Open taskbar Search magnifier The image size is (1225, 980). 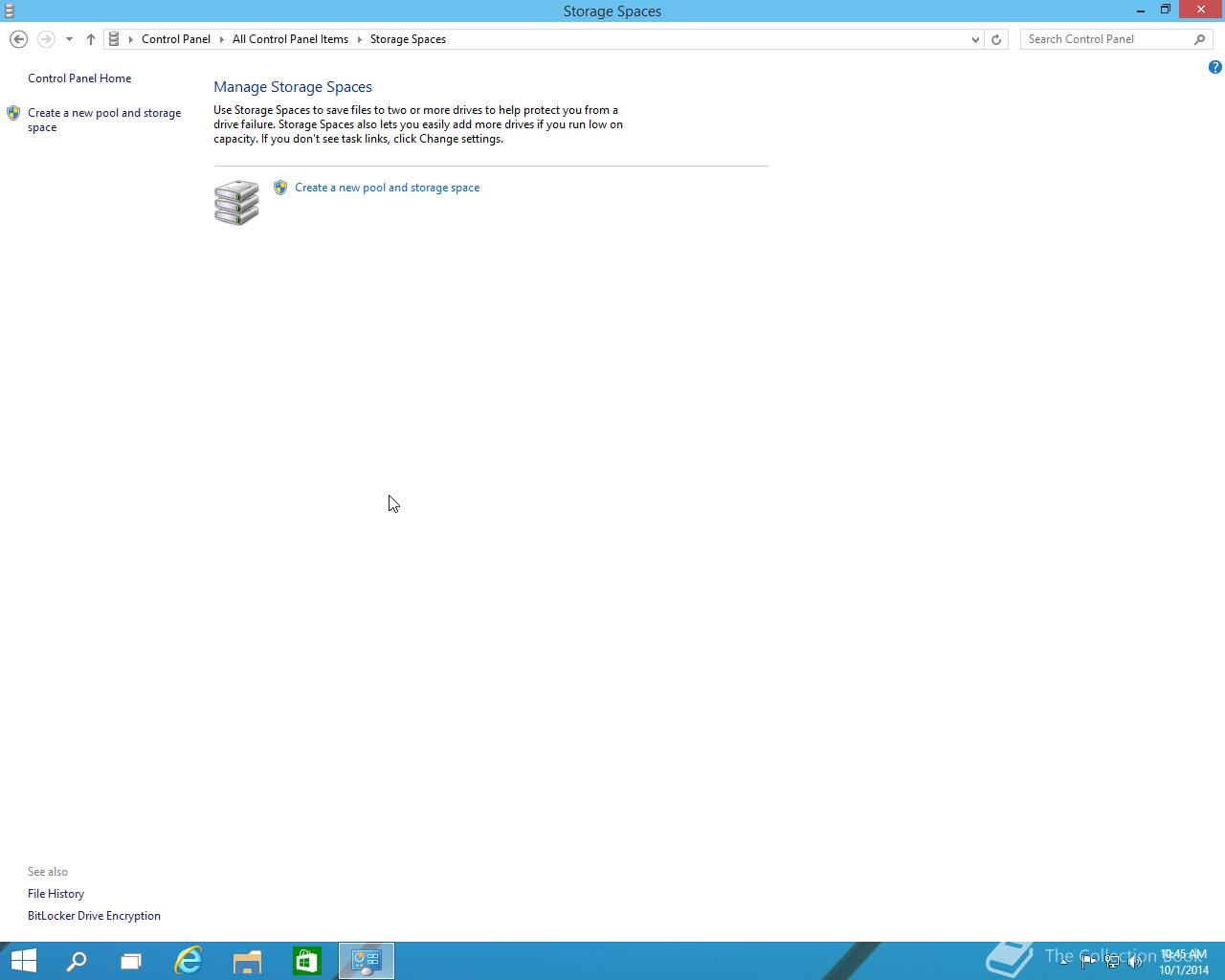pos(77,961)
